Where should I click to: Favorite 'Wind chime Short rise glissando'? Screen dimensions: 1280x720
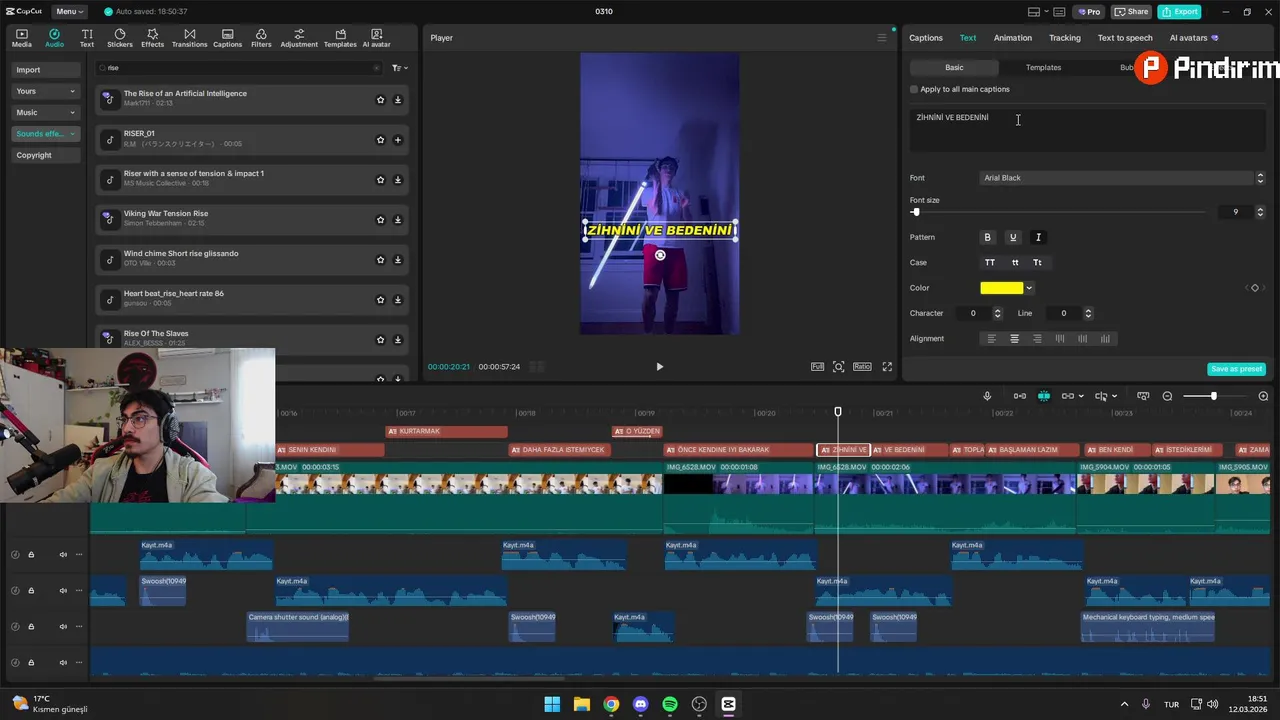[x=380, y=260]
